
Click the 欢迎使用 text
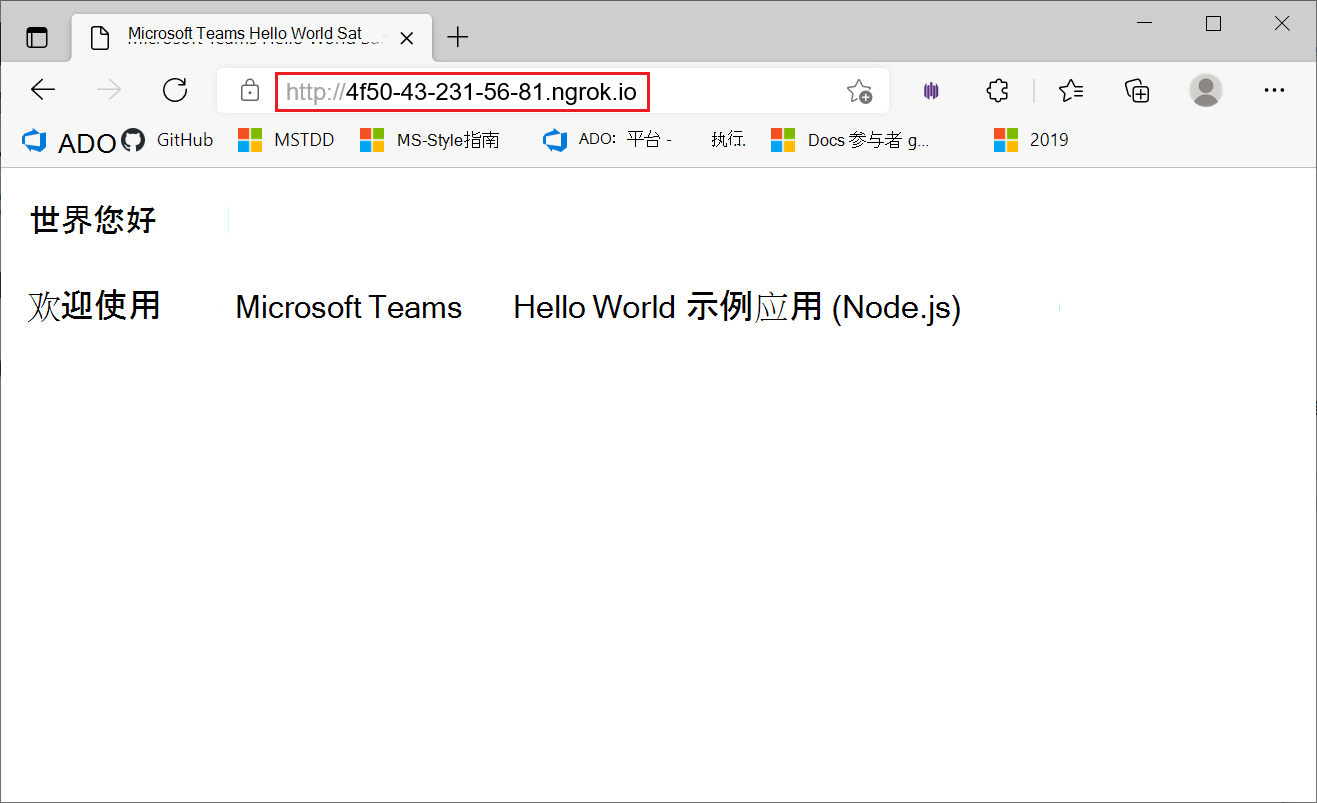coord(94,306)
